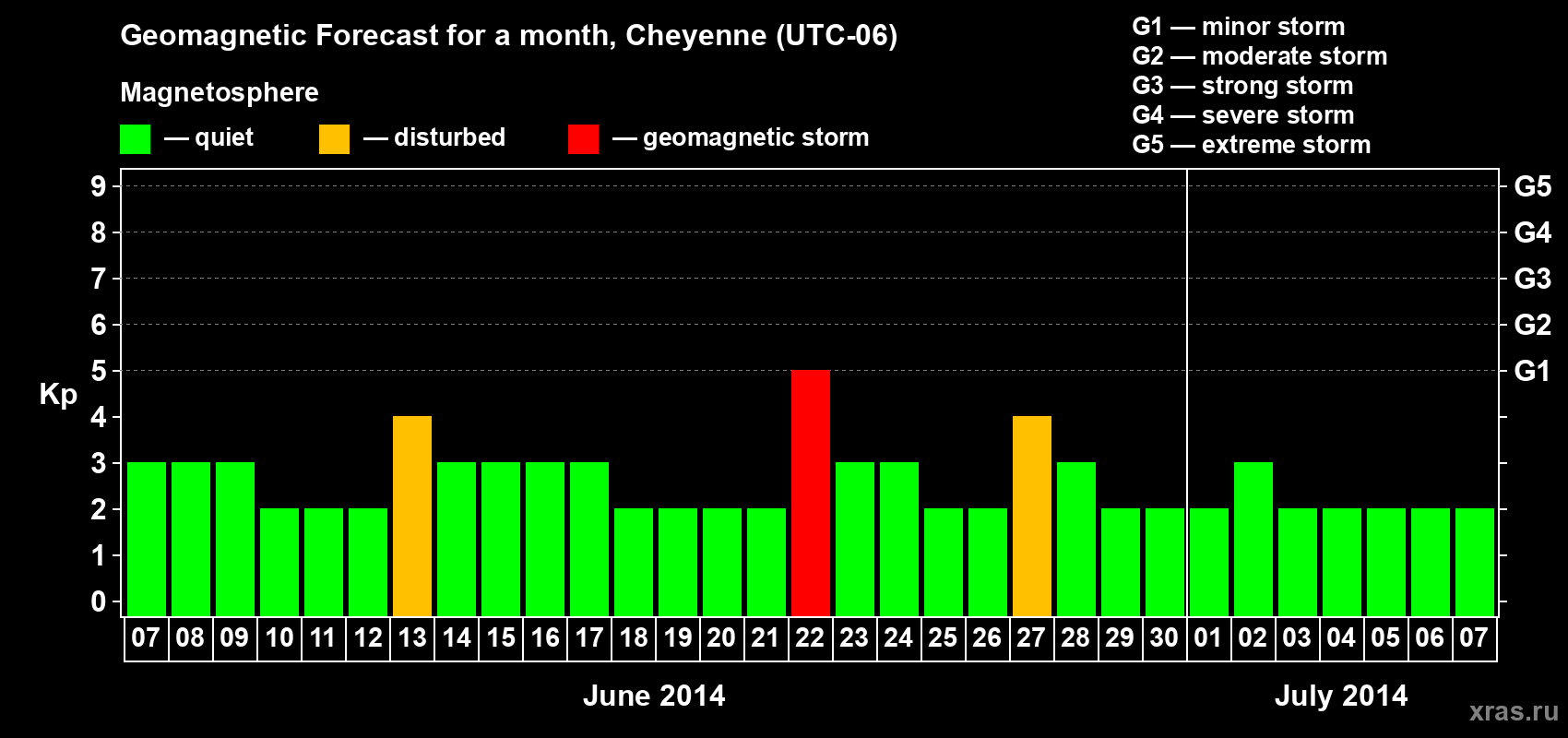Screen dimensions: 1568x738
Task: Click date label 19 on the axis
Action: [x=678, y=637]
